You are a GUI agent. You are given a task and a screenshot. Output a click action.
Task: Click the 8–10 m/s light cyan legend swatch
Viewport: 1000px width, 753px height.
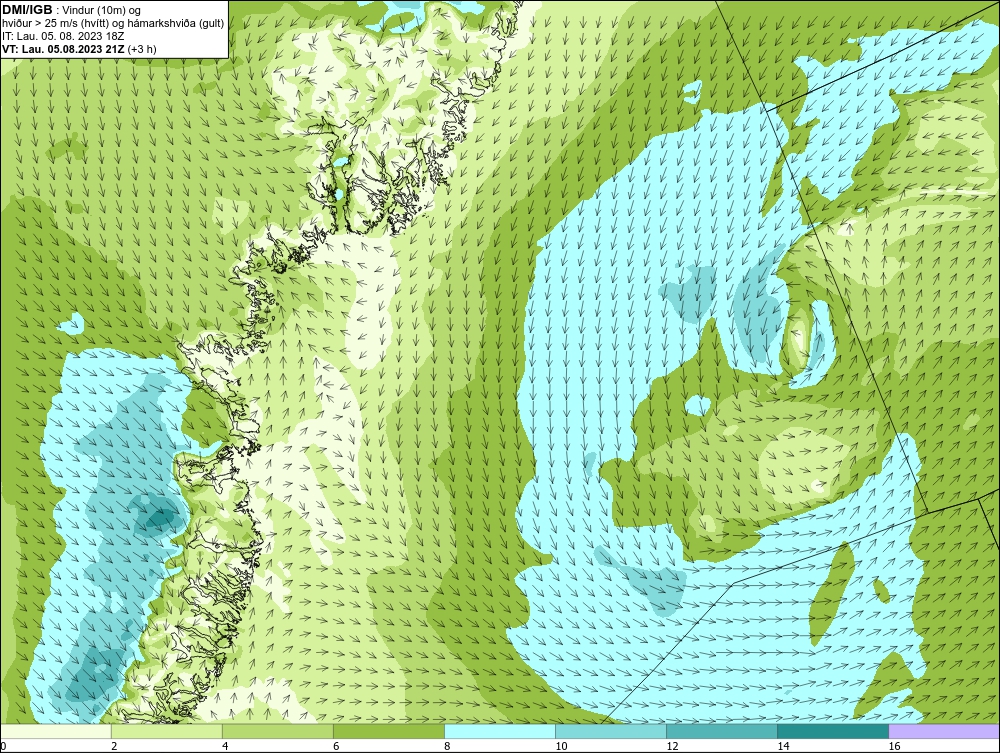[499, 731]
